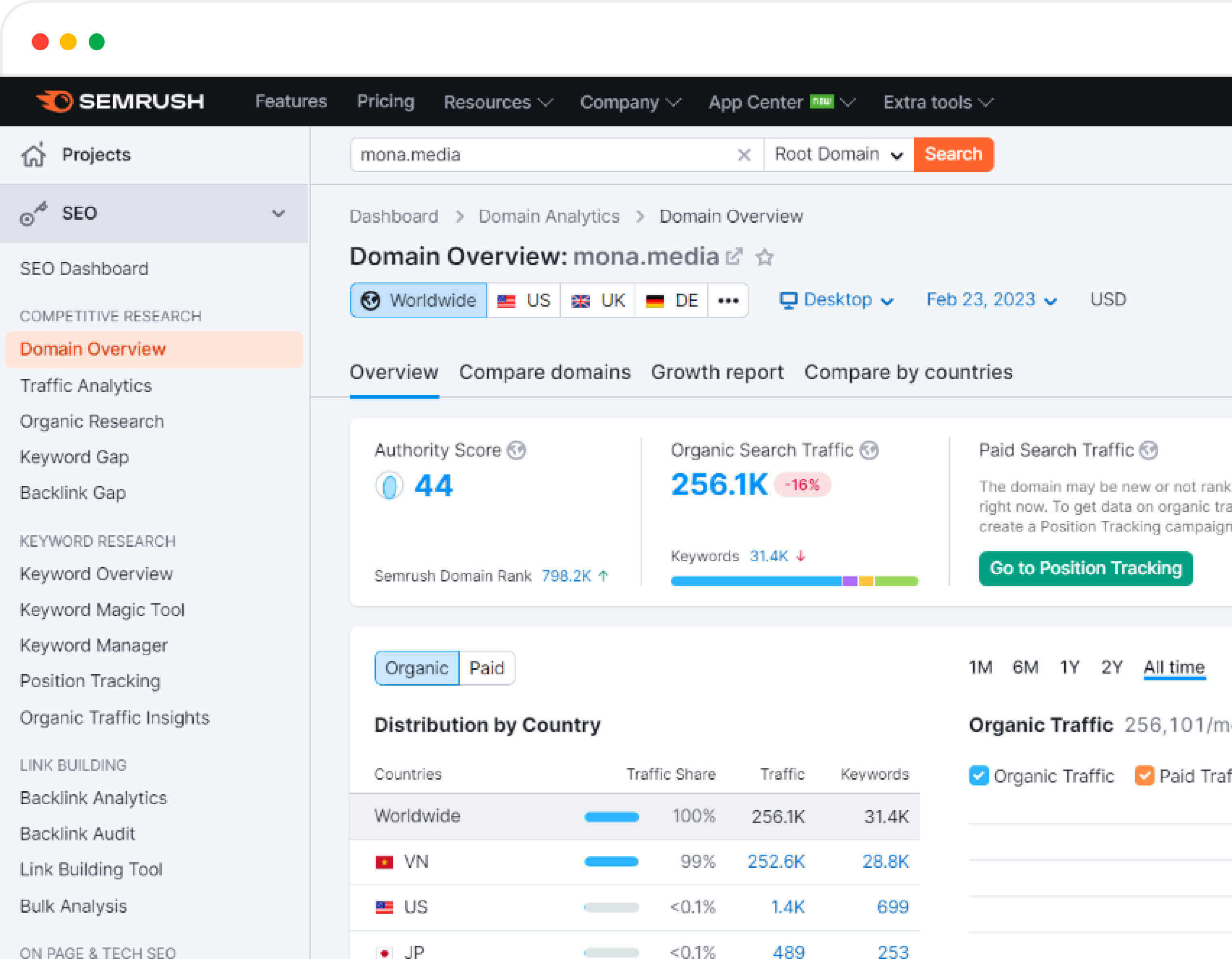Collapse the SEO sidebar section
The image size is (1232, 959).
click(x=278, y=214)
